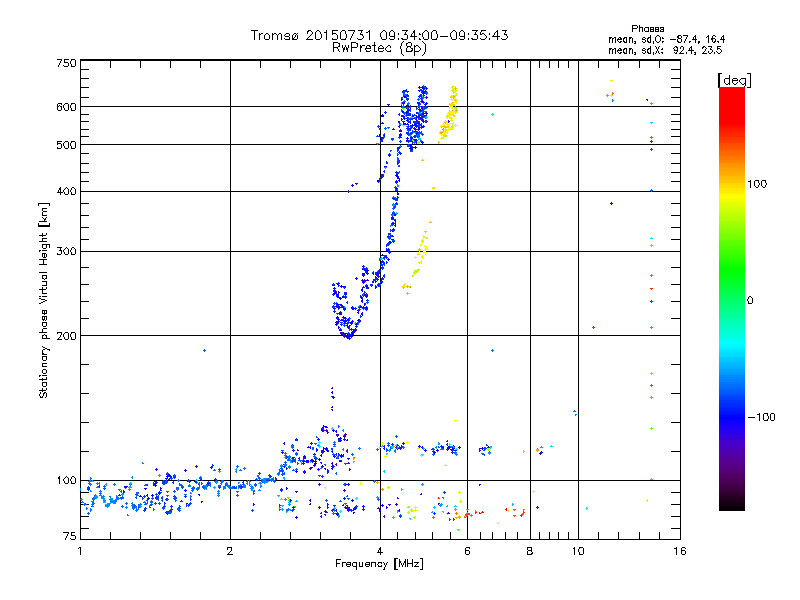Click the black bottom of the colorbar
800x600 pixels.
(732, 503)
